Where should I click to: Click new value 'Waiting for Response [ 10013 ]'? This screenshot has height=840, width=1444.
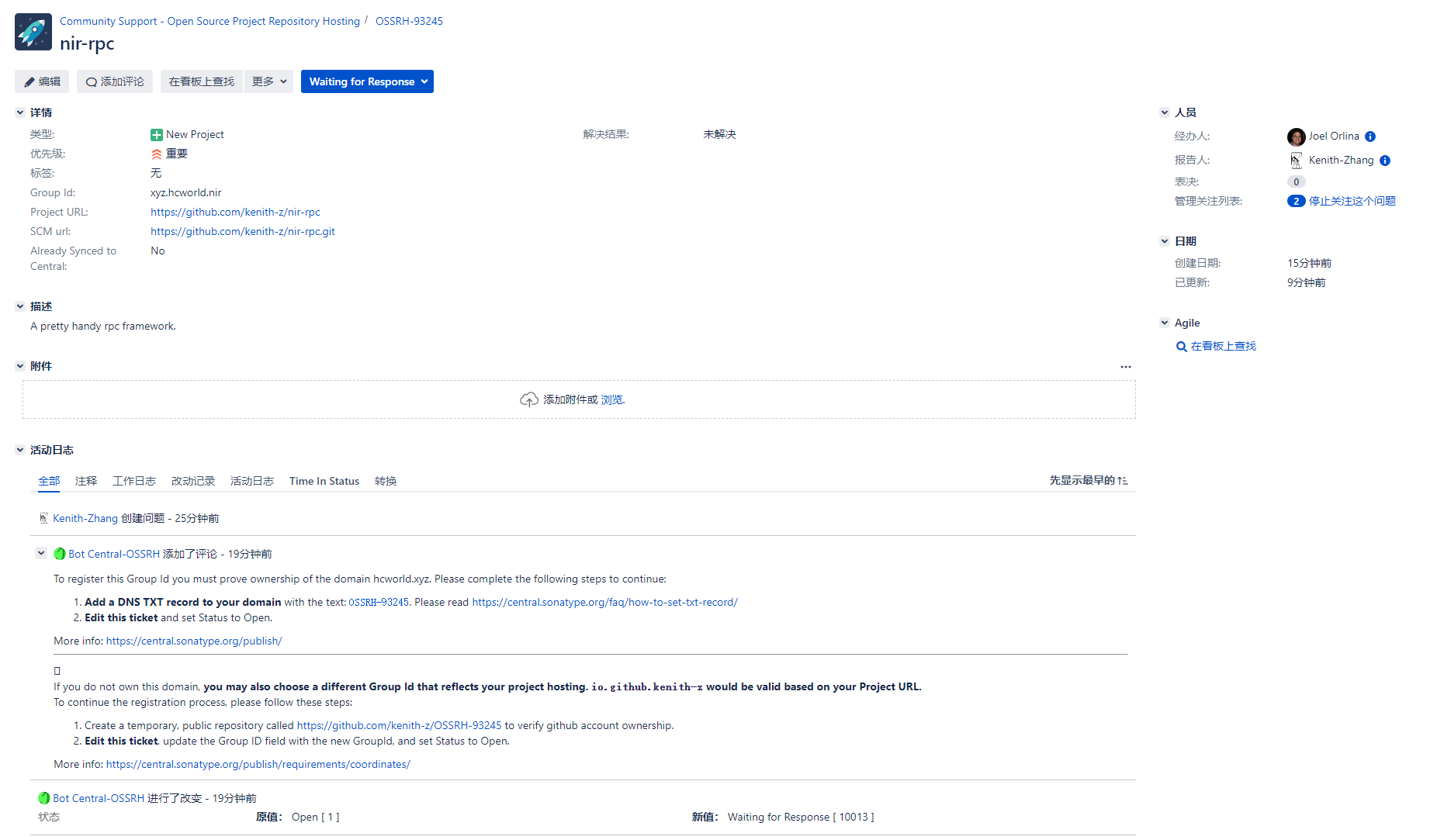[801, 817]
